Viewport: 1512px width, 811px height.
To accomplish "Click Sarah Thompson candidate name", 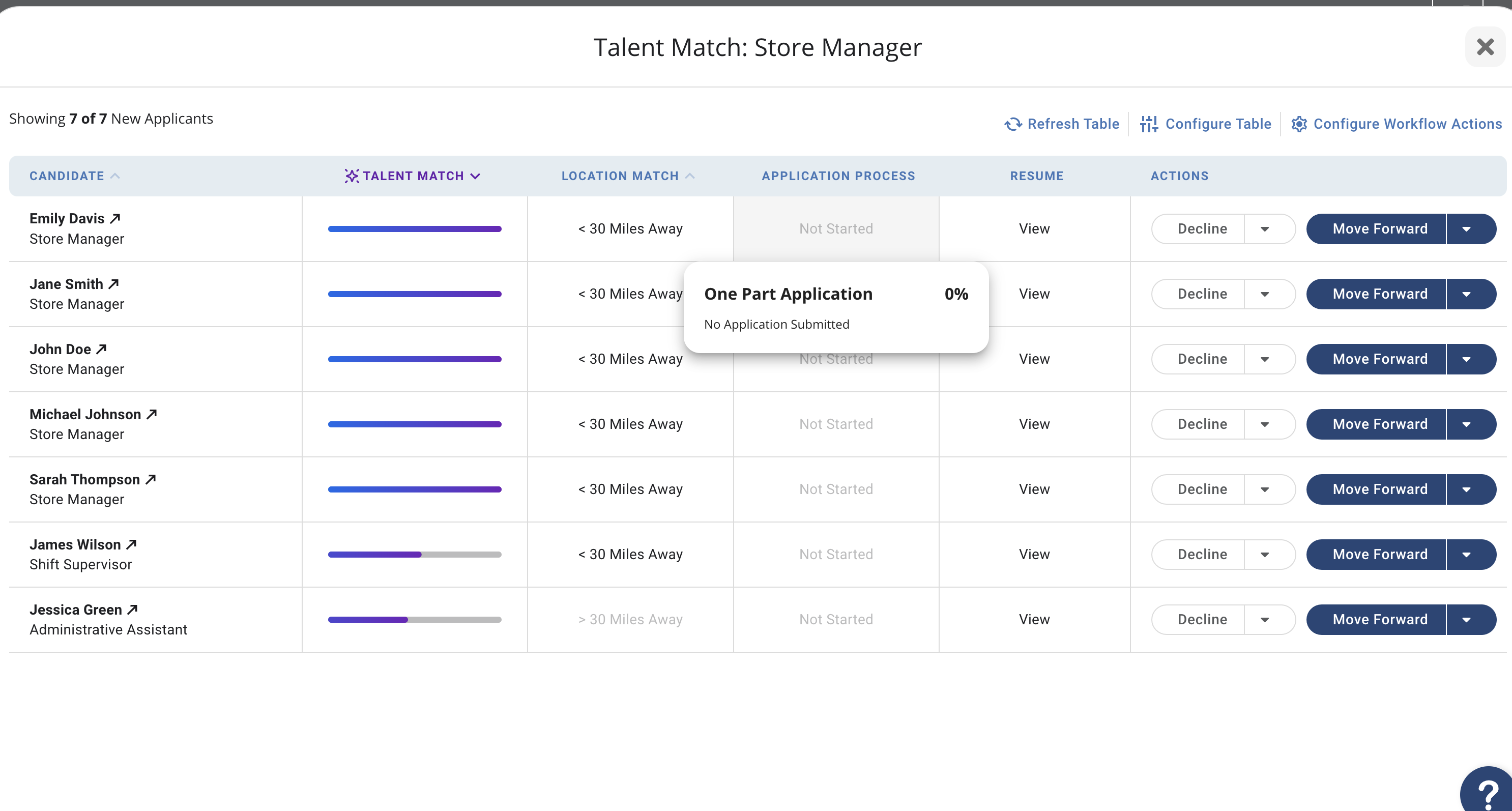I will 84,479.
